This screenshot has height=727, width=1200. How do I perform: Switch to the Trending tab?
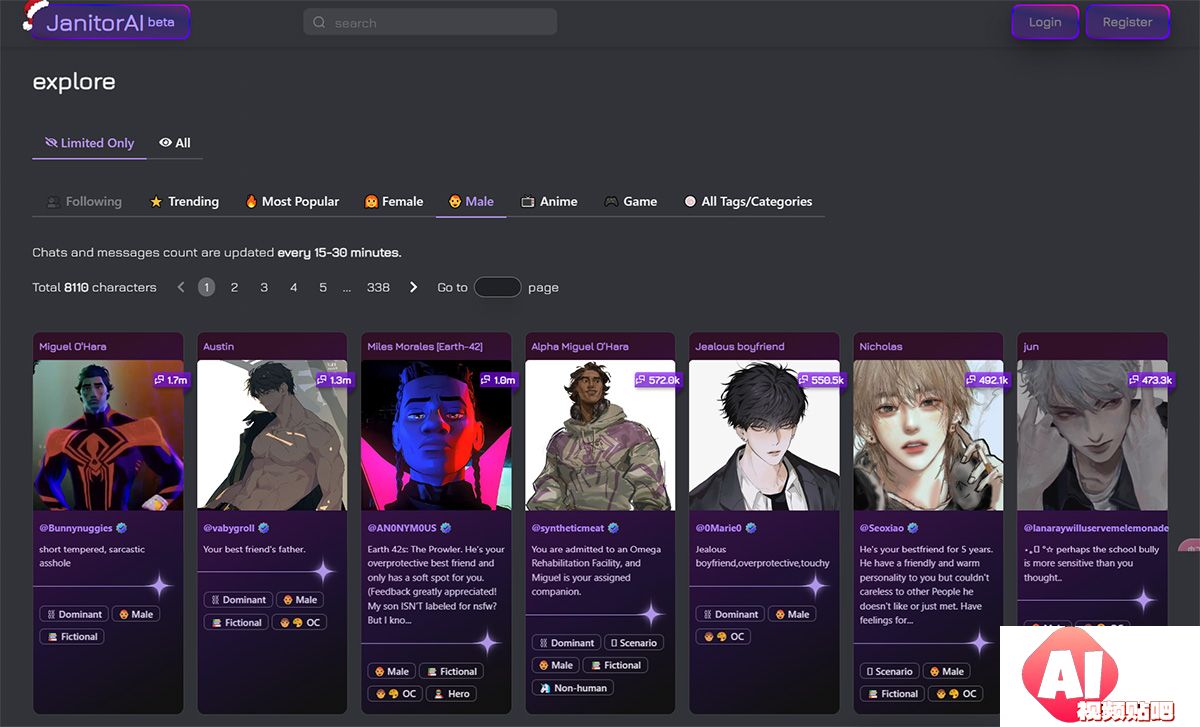tap(184, 201)
